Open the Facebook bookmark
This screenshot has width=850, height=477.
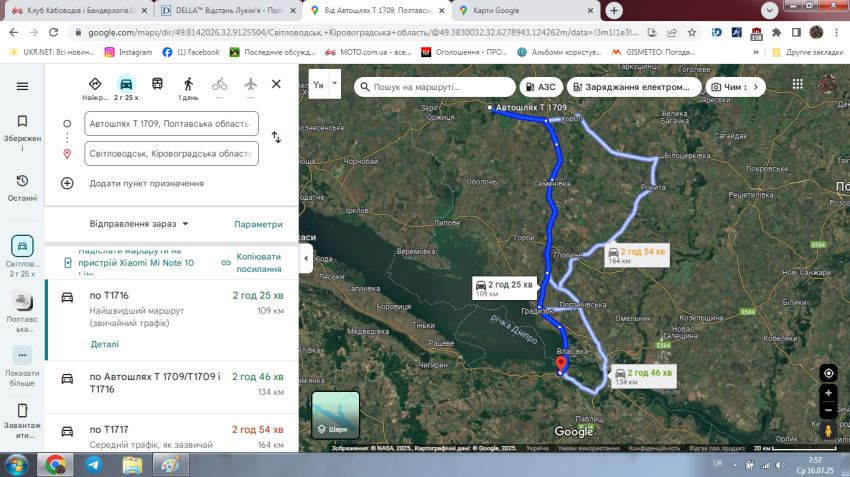[191, 52]
